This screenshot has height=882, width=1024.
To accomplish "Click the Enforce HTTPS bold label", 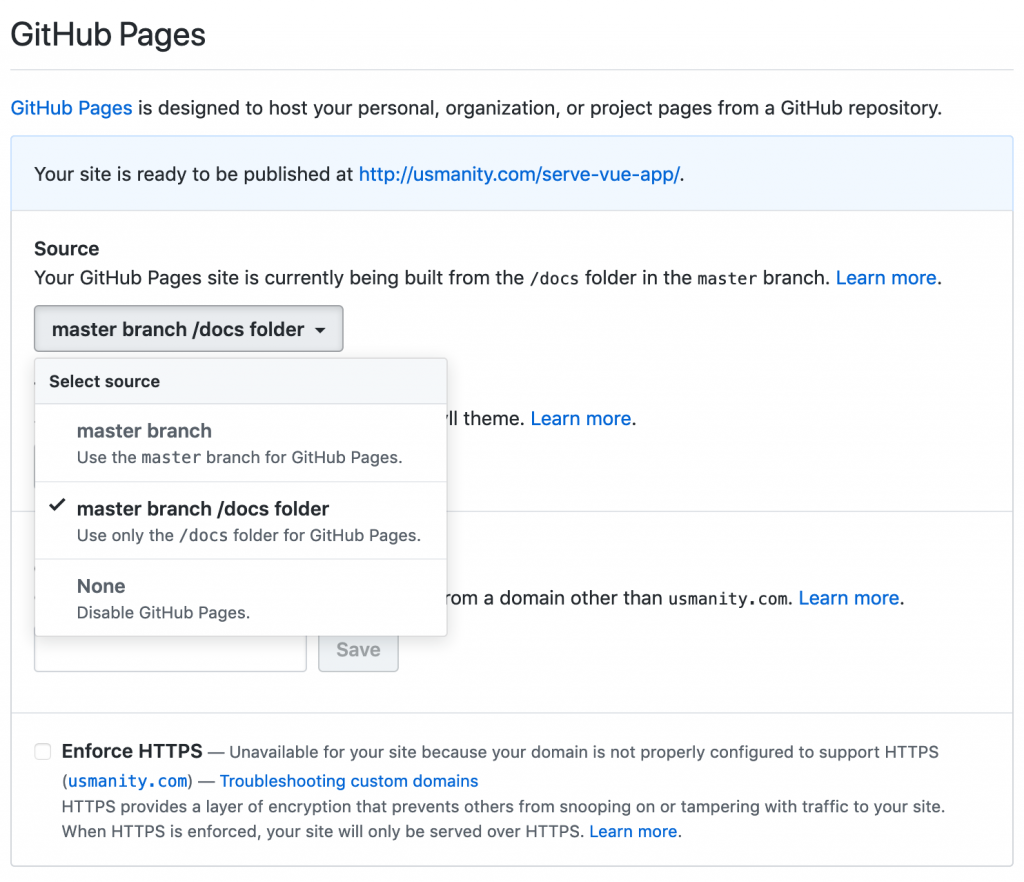I will pyautogui.click(x=132, y=751).
